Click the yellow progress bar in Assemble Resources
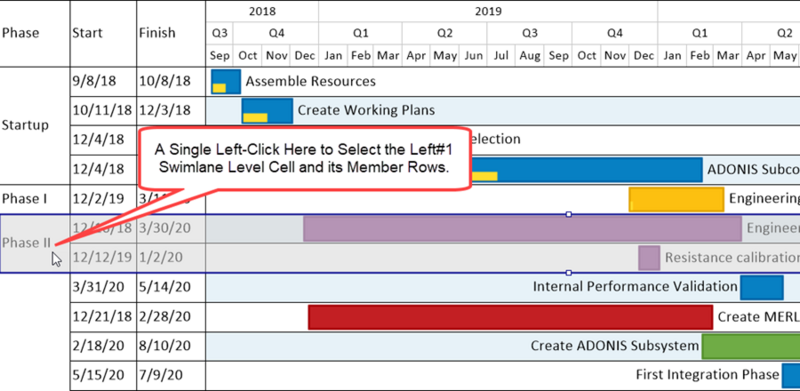 (219, 88)
